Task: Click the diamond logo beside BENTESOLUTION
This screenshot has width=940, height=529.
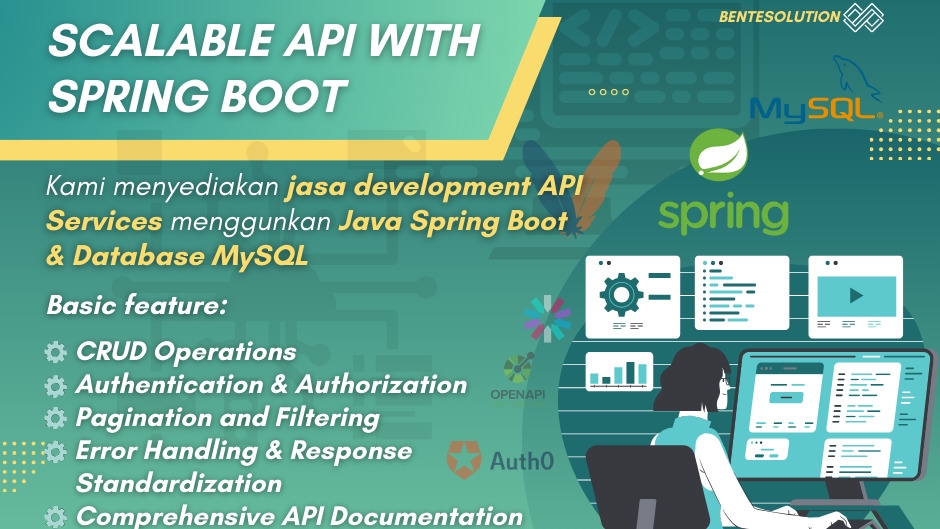Action: point(863,16)
